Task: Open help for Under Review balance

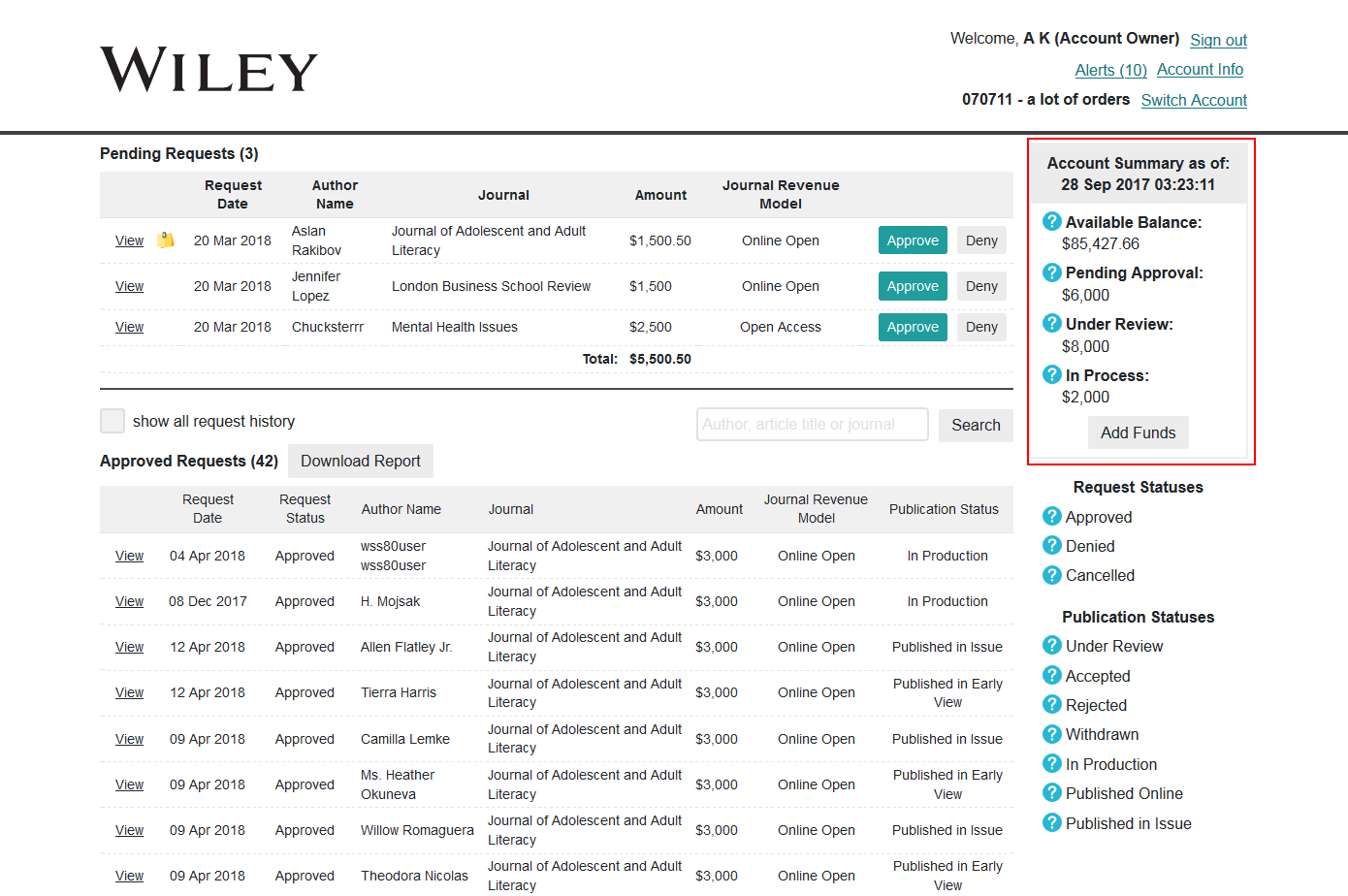Action: (1051, 323)
